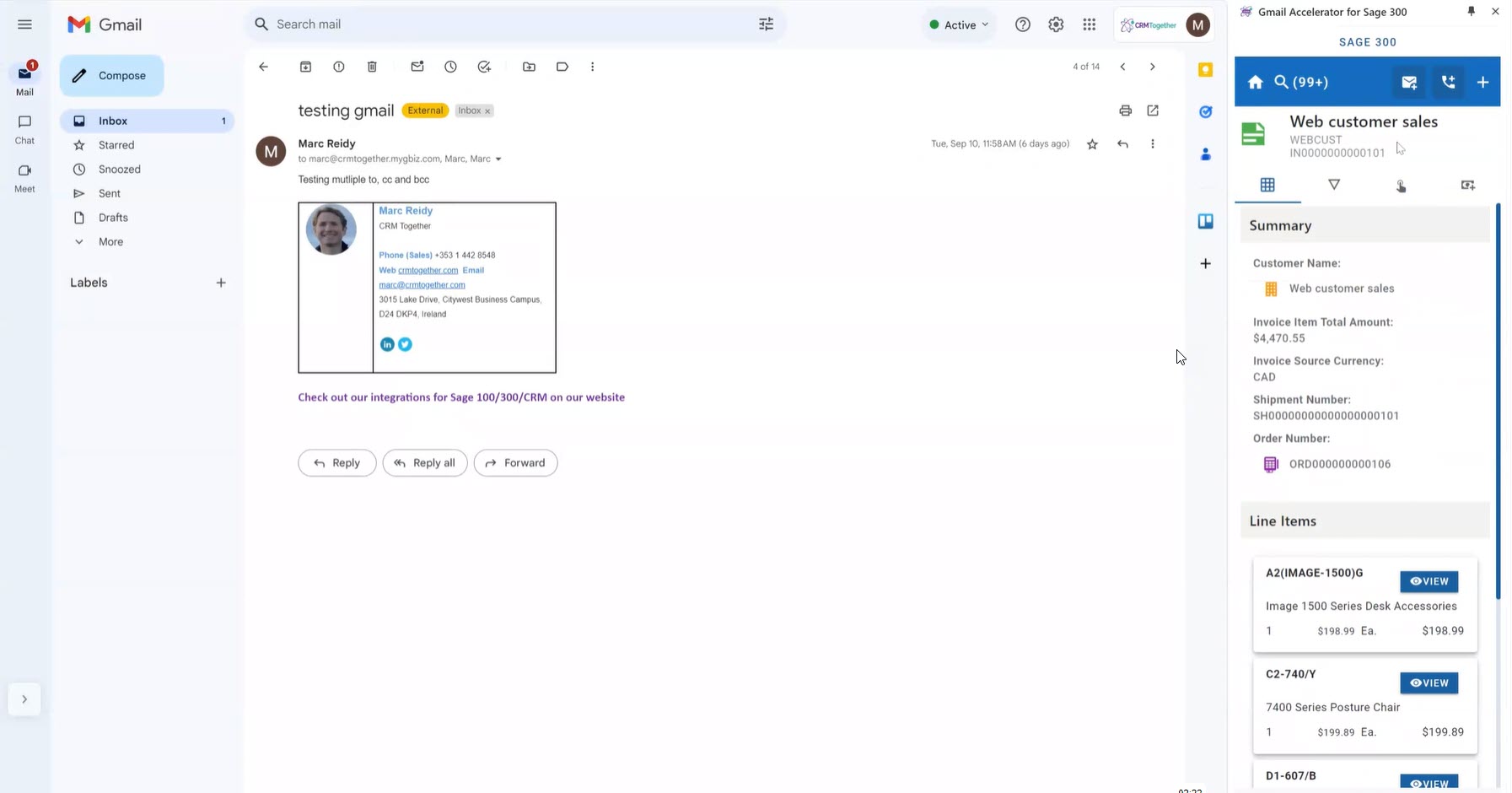
Task: Open the Twitter icon in the signature
Action: point(405,344)
